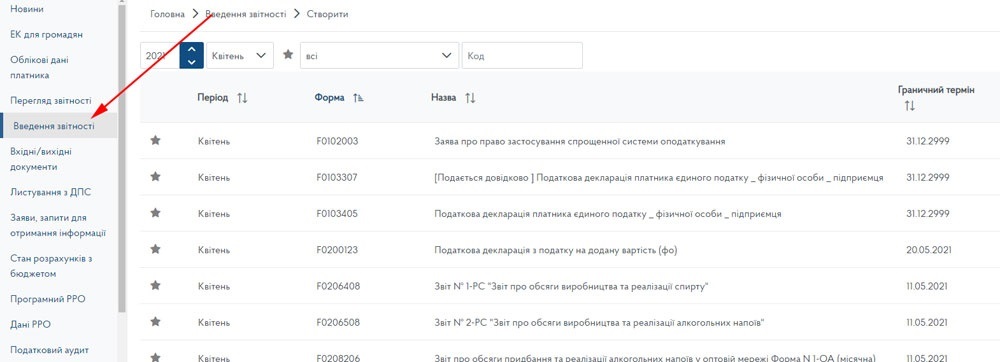Focus the Код search field
Screen dimensions: 1000x362
point(522,55)
